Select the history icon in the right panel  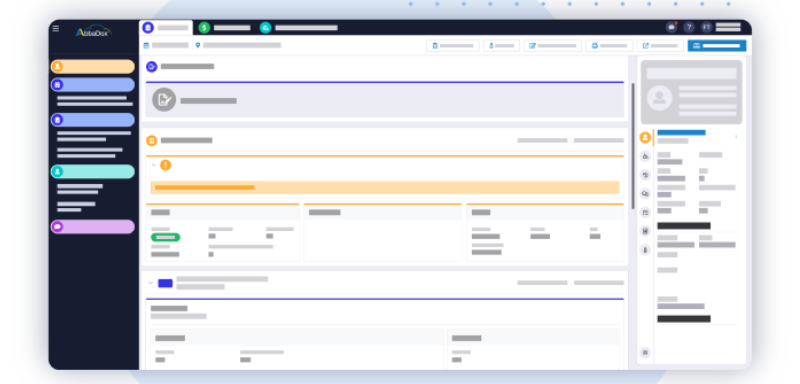tap(645, 175)
